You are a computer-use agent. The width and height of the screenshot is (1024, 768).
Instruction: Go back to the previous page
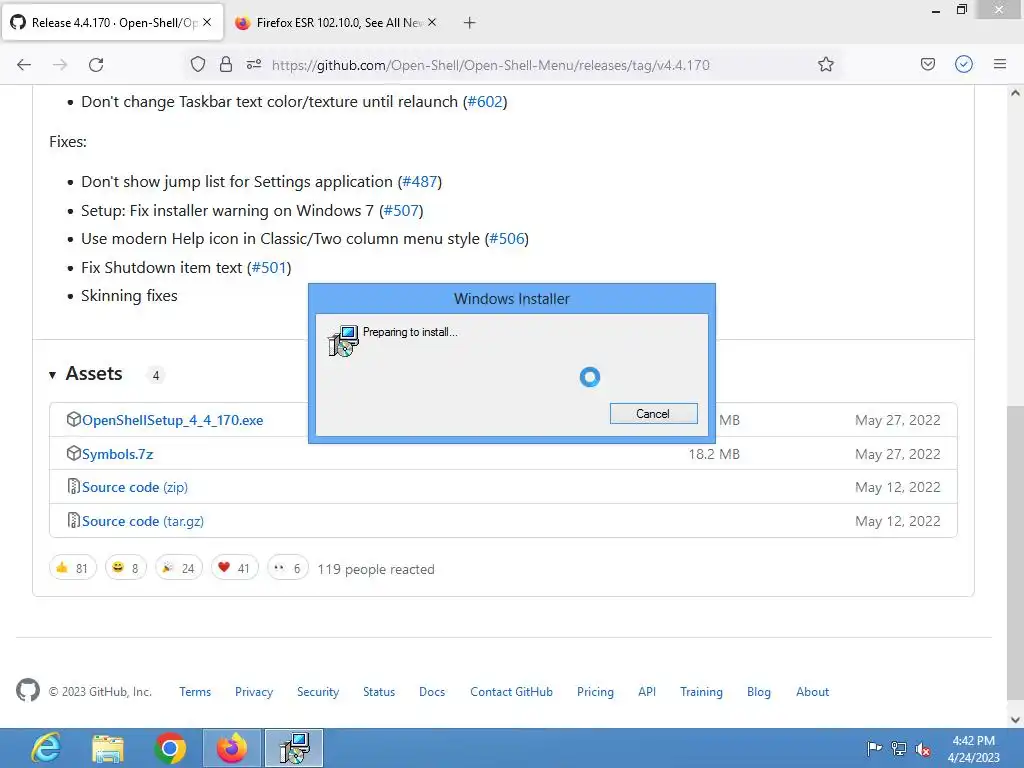[x=24, y=65]
